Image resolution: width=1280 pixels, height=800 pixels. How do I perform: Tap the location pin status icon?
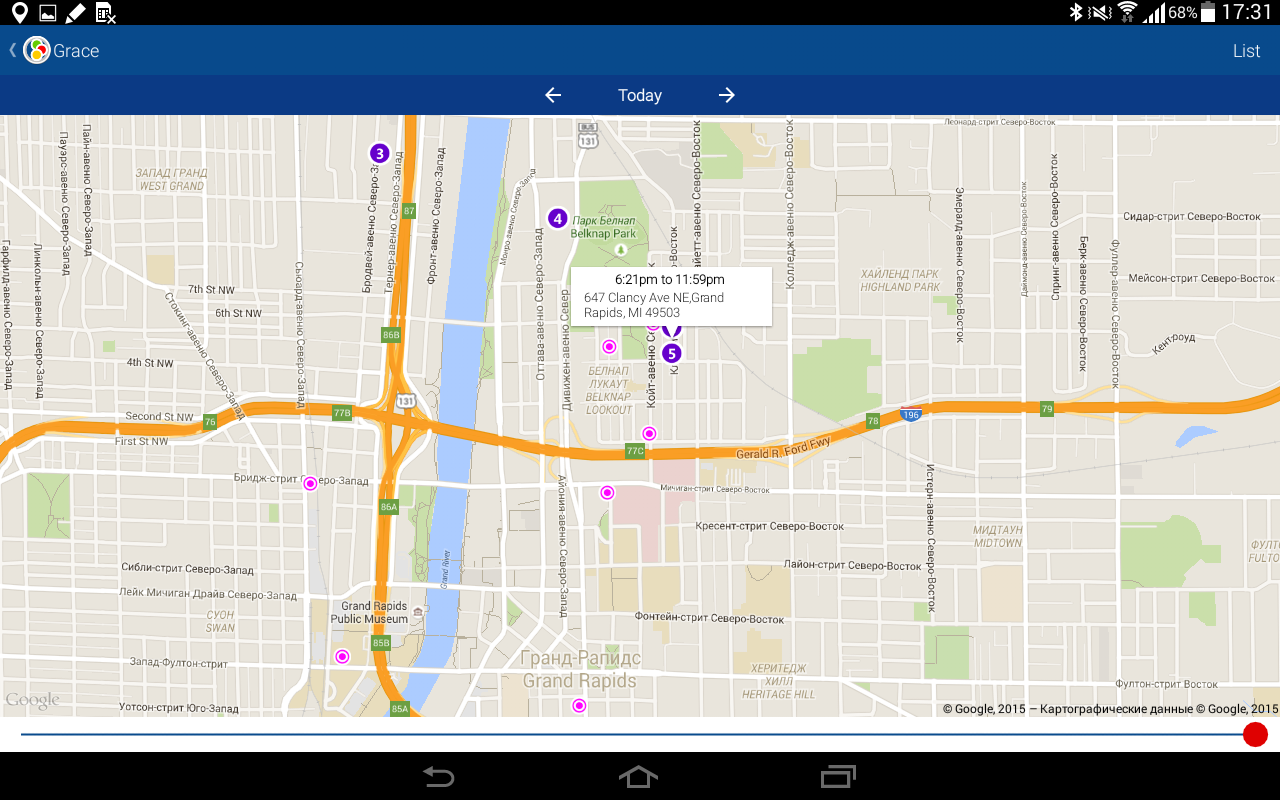pos(19,12)
